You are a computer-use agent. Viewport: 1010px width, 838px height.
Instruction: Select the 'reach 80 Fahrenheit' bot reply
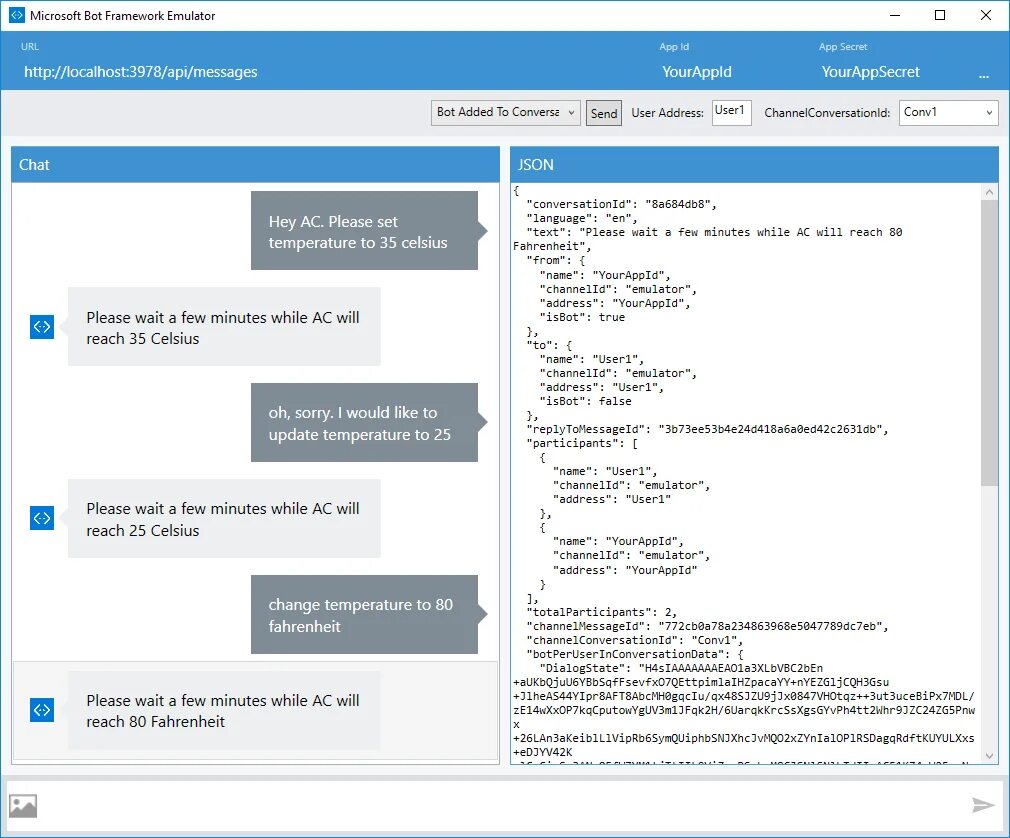(224, 710)
